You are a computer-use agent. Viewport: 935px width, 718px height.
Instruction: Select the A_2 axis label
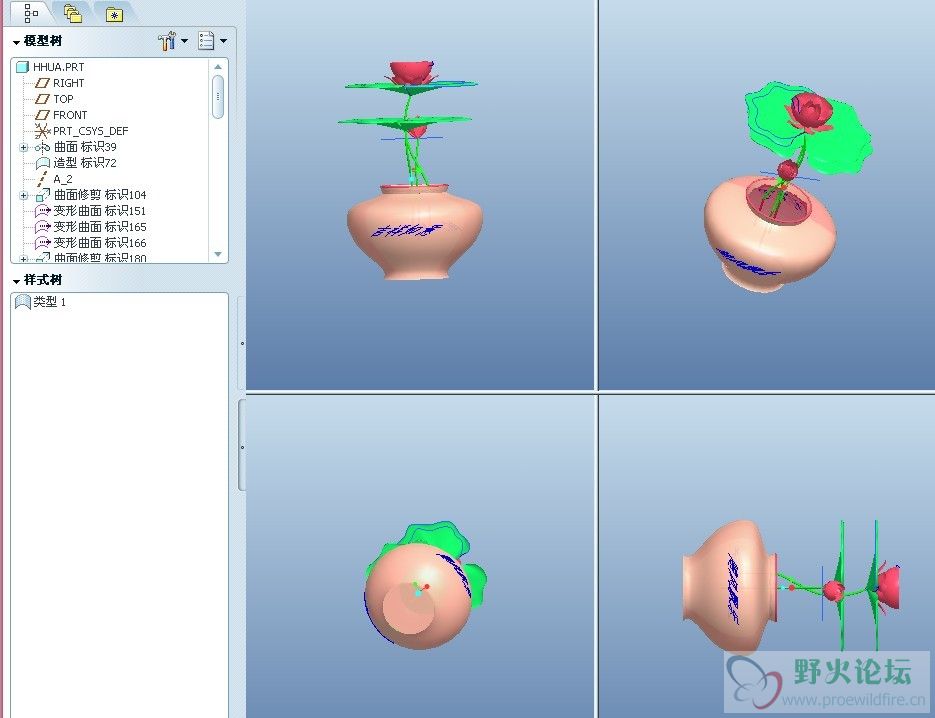pos(63,179)
